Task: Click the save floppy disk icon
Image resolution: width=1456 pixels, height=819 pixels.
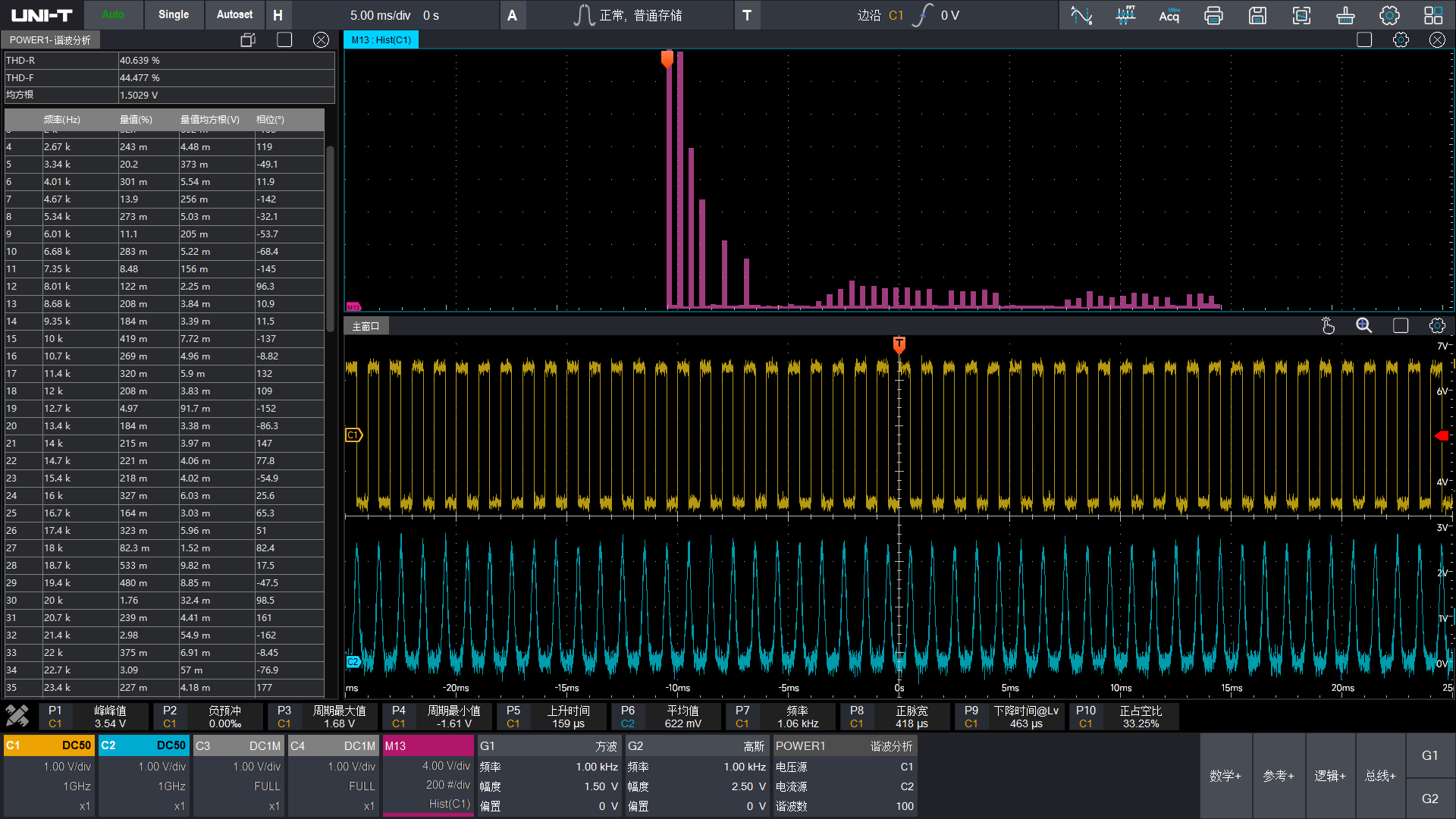Action: pos(1257,15)
